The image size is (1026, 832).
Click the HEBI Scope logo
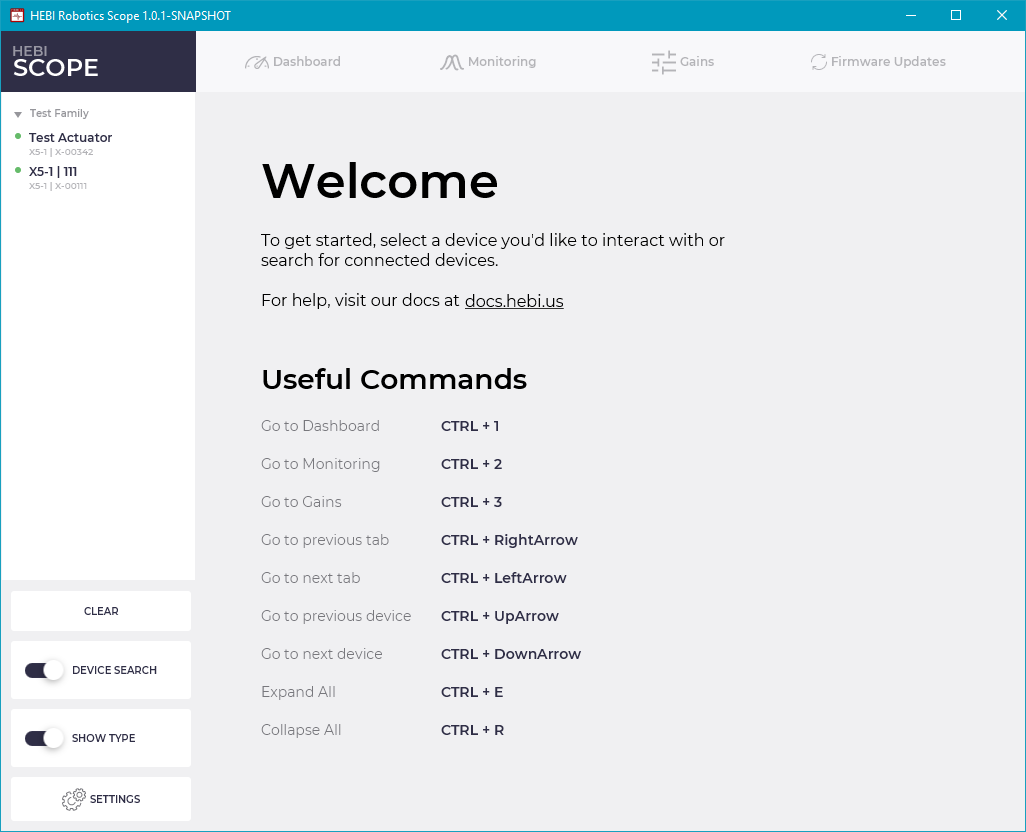tap(55, 61)
